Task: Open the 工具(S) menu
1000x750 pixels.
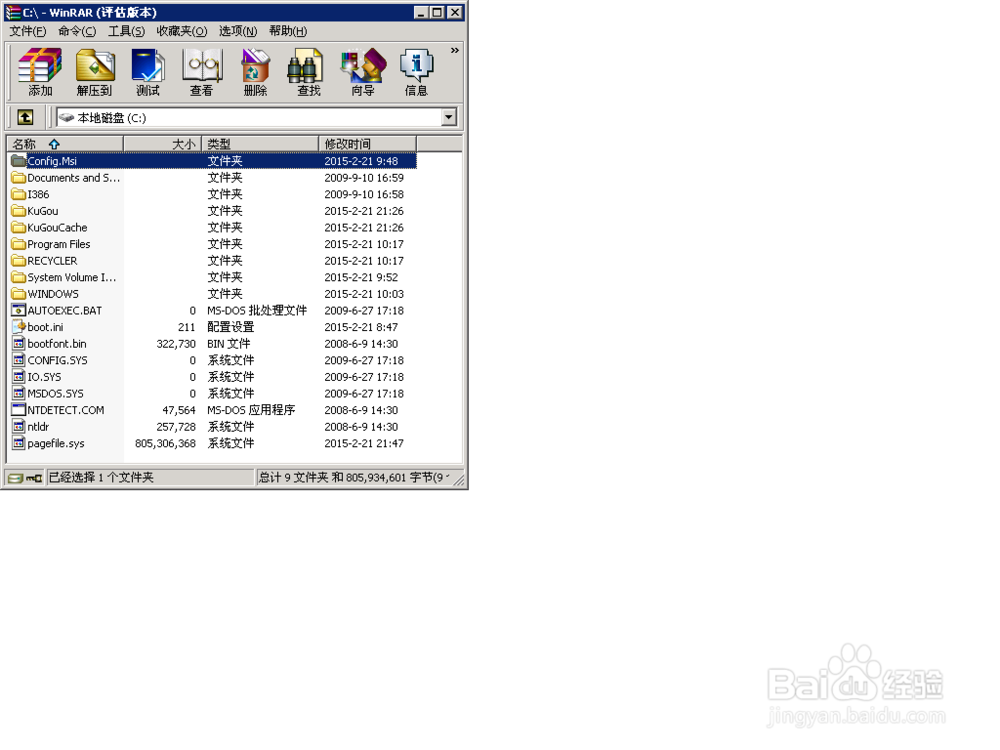Action: click(x=126, y=31)
